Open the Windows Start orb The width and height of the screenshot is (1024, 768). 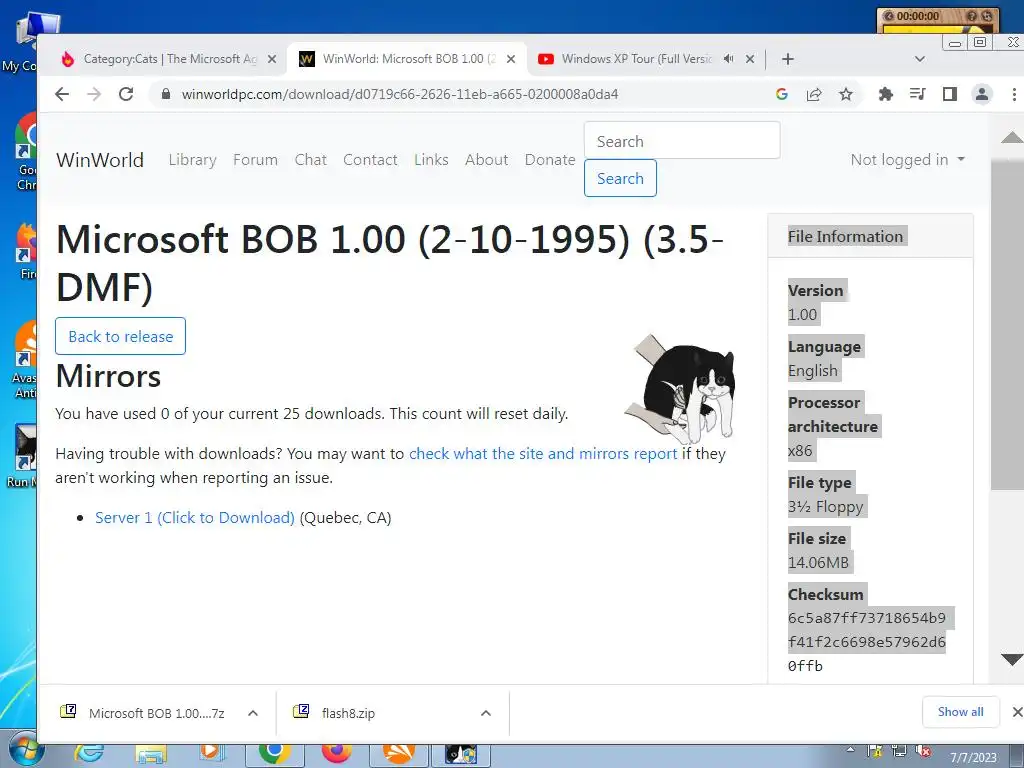pos(25,751)
